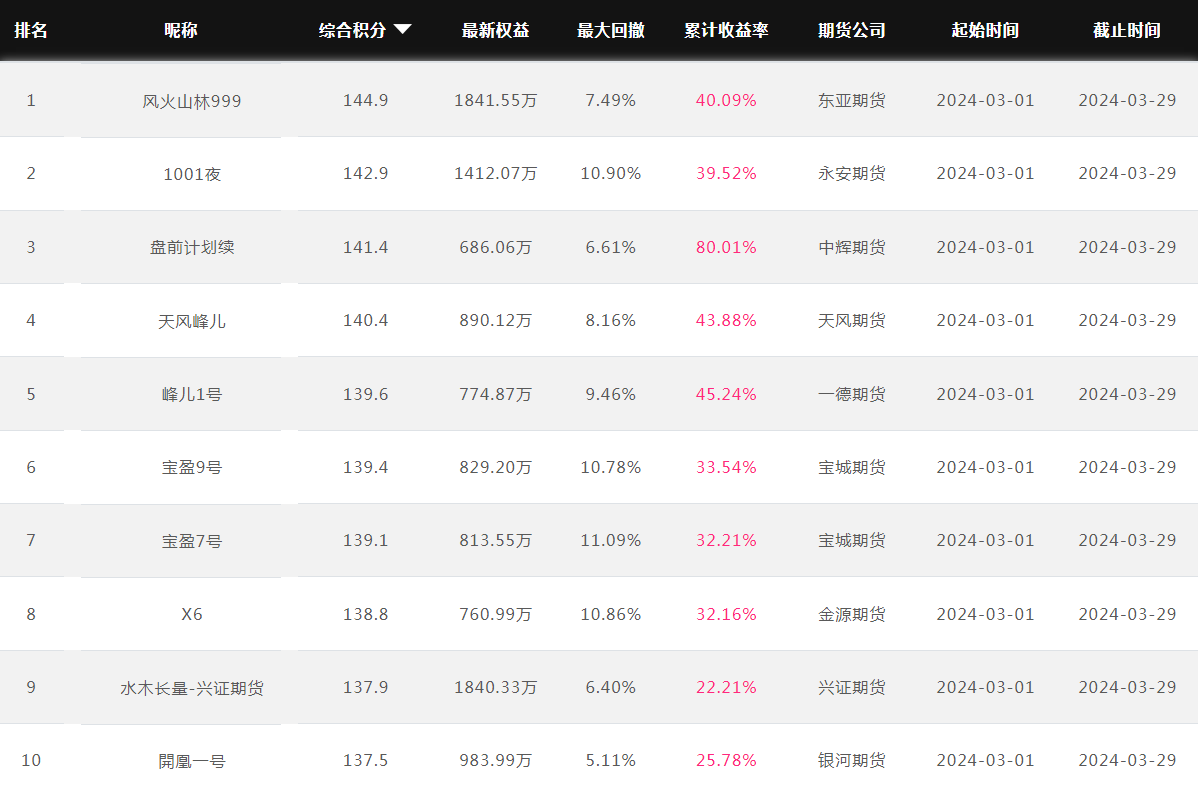Viewport: 1198px width, 794px height.
Task: Select equity 1412.07万
Action: pyautogui.click(x=495, y=173)
